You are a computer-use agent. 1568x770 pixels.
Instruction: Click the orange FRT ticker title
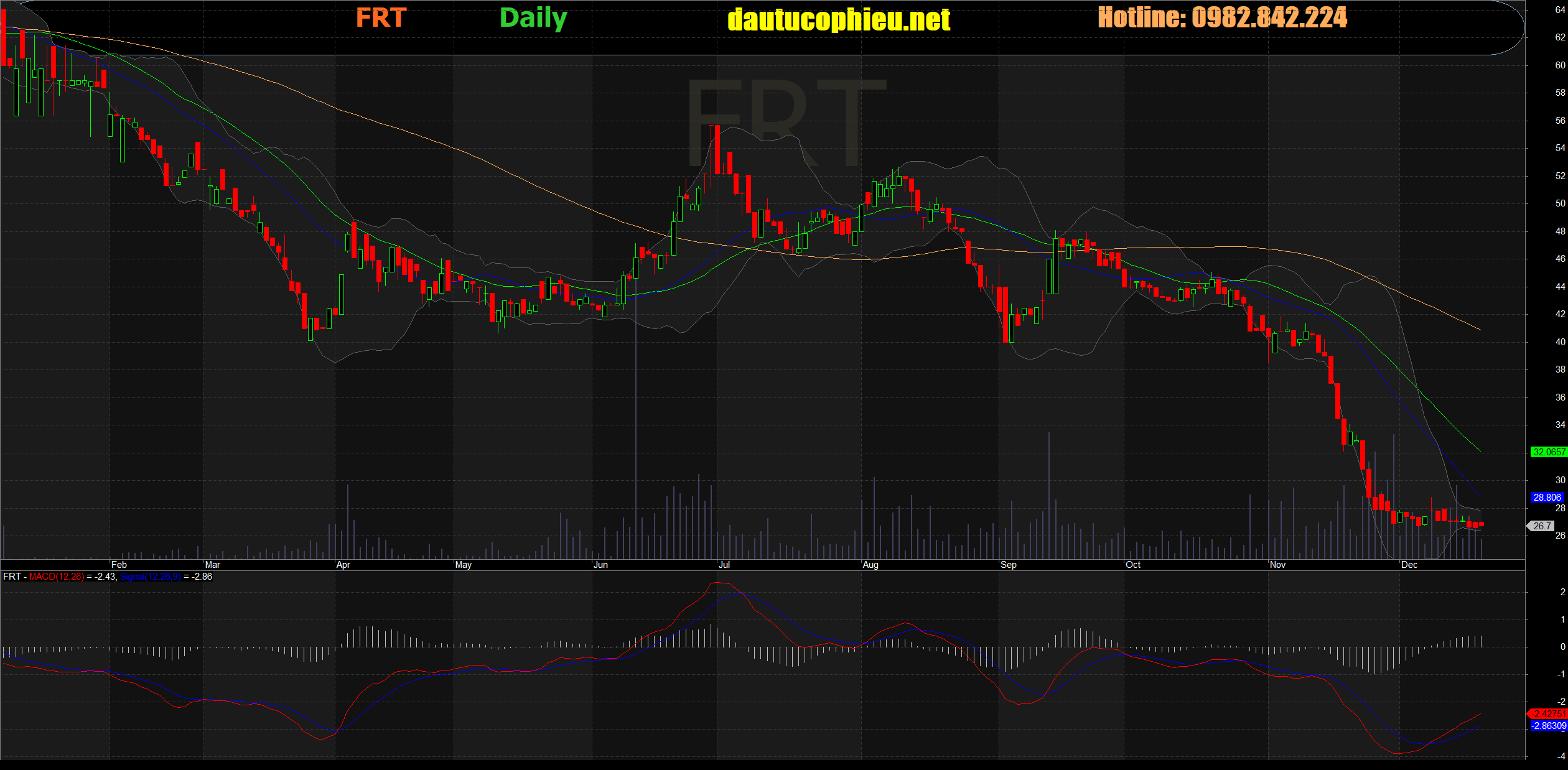click(381, 18)
